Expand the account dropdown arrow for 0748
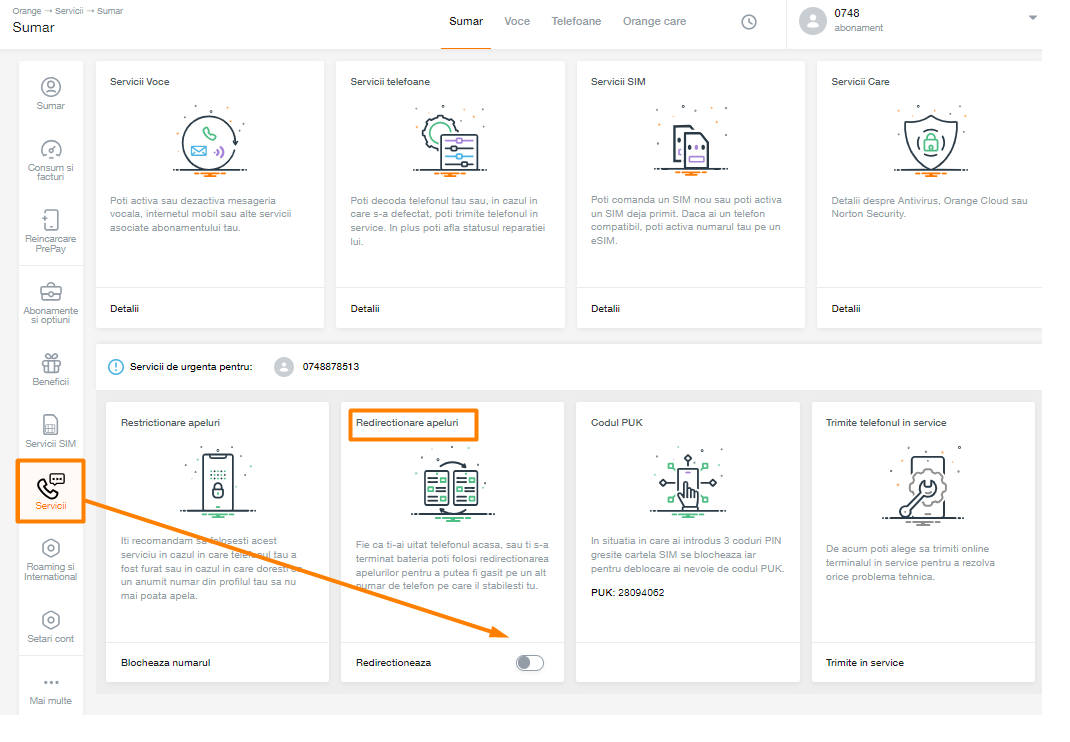This screenshot has height=742, width=1070. pyautogui.click(x=1032, y=18)
